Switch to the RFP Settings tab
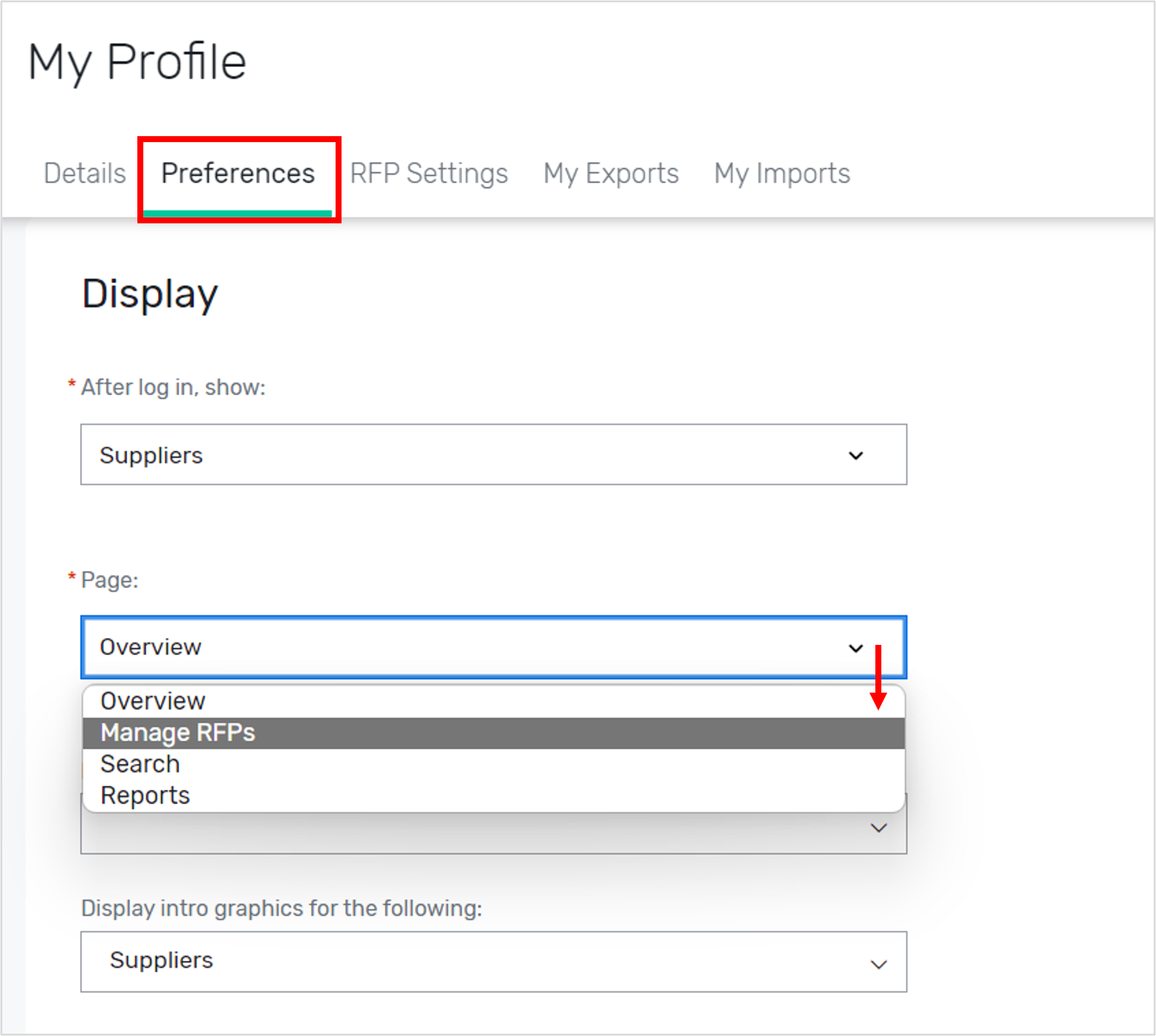The width and height of the screenshot is (1156, 1036). point(429,173)
